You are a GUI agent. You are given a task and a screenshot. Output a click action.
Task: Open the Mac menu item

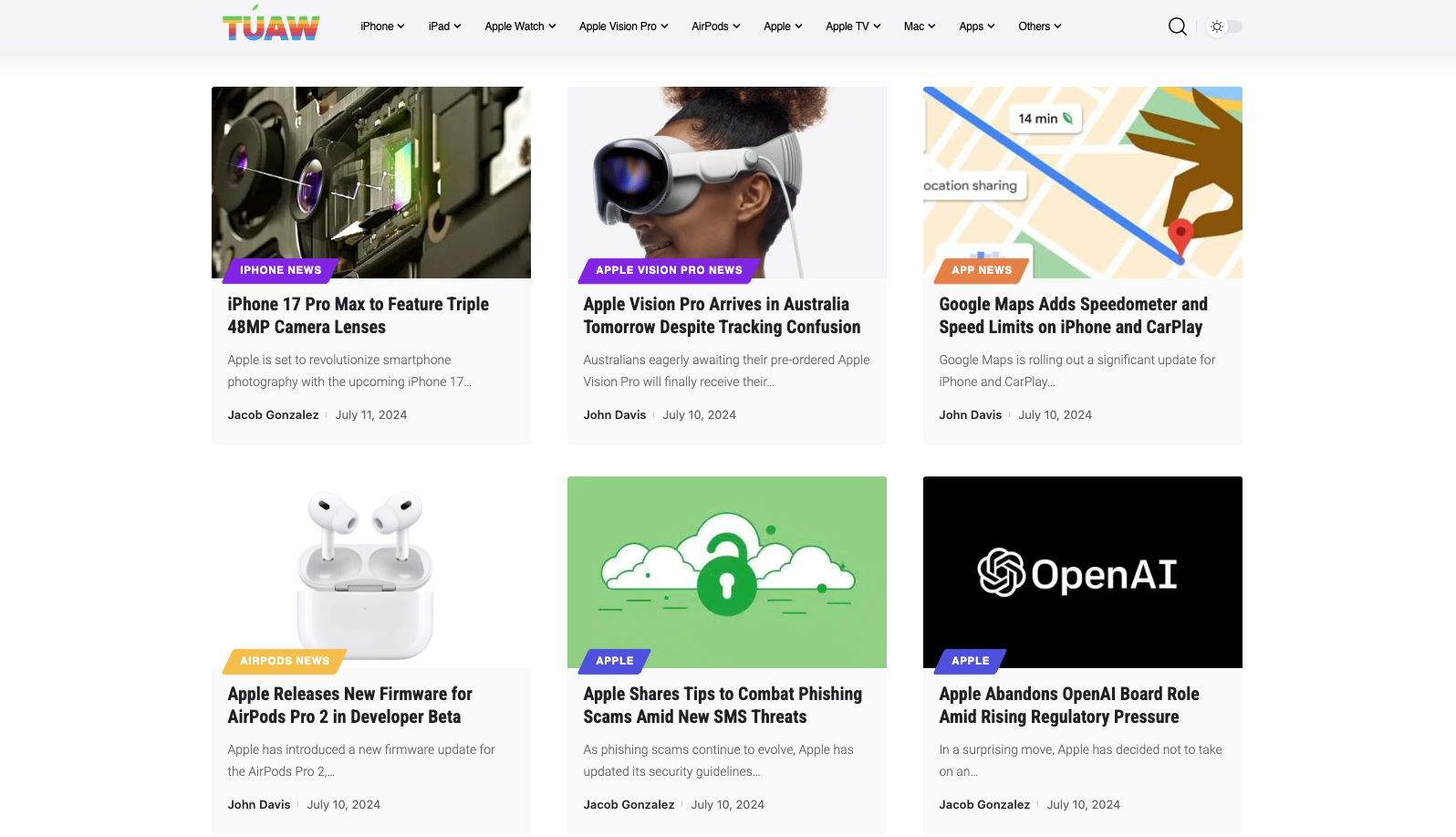point(919,26)
